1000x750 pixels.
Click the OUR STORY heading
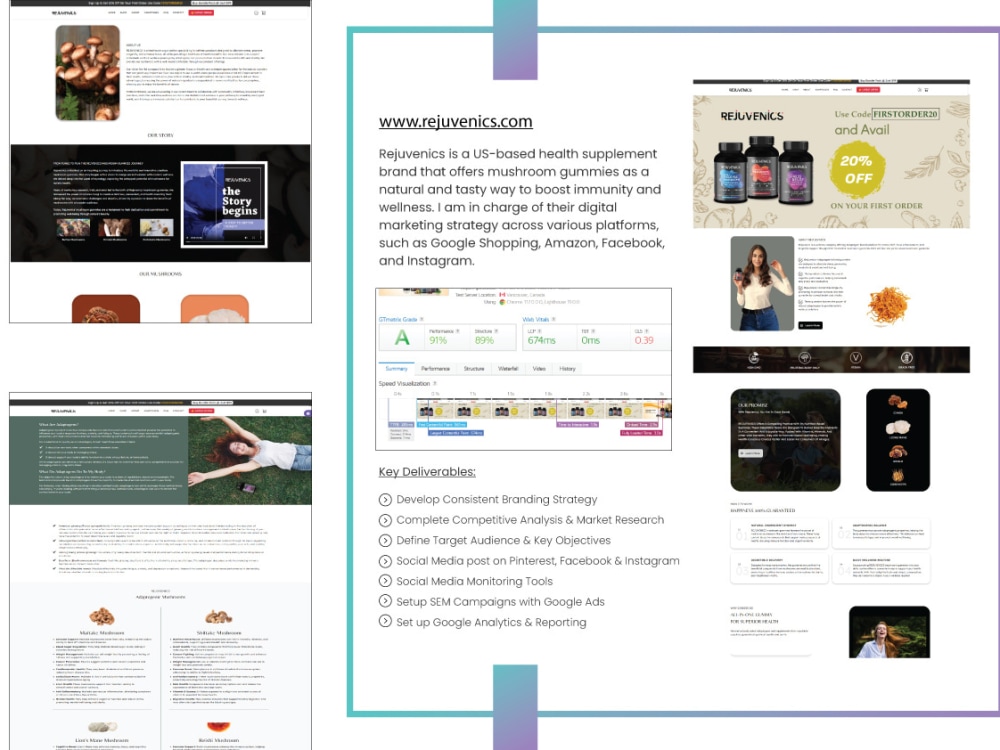point(161,135)
